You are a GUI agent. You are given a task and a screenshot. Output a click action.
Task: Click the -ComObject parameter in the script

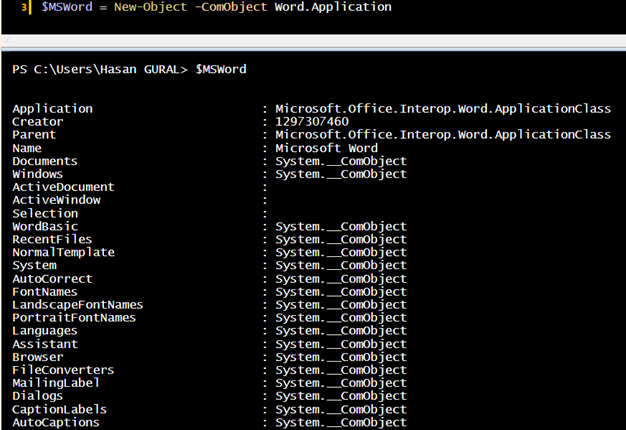[x=233, y=8]
